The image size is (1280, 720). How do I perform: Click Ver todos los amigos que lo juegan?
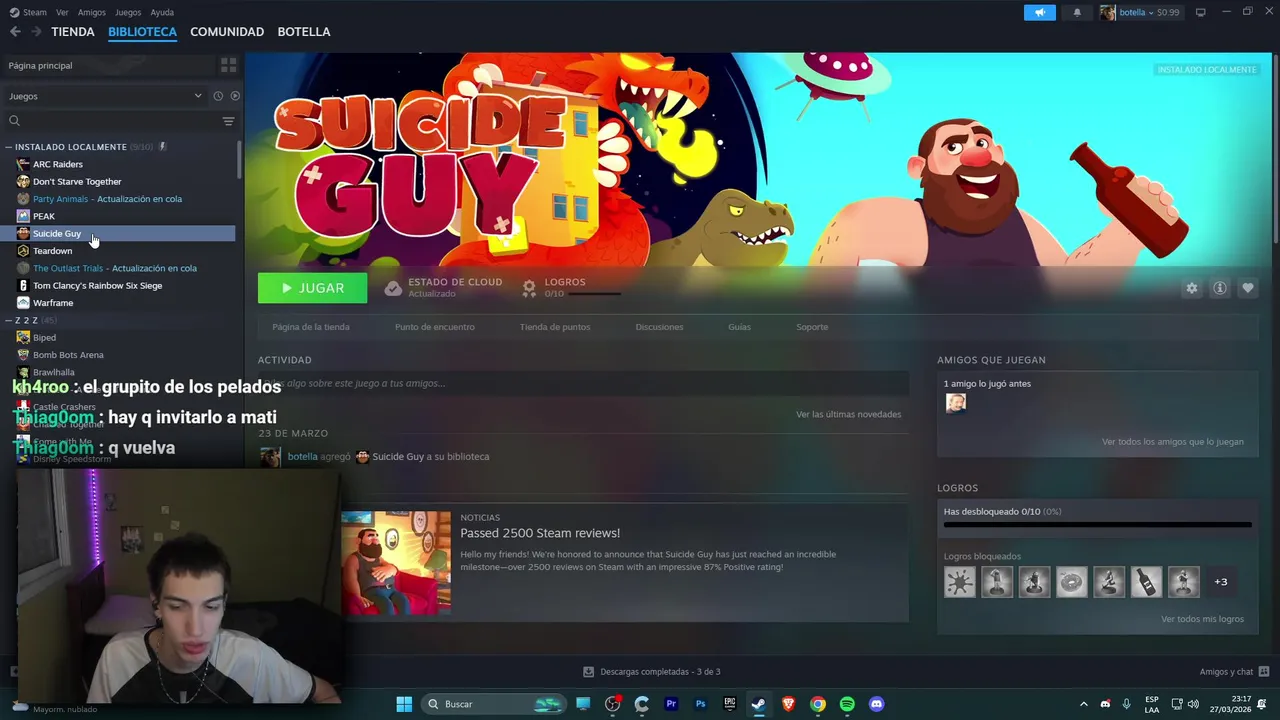point(1172,442)
